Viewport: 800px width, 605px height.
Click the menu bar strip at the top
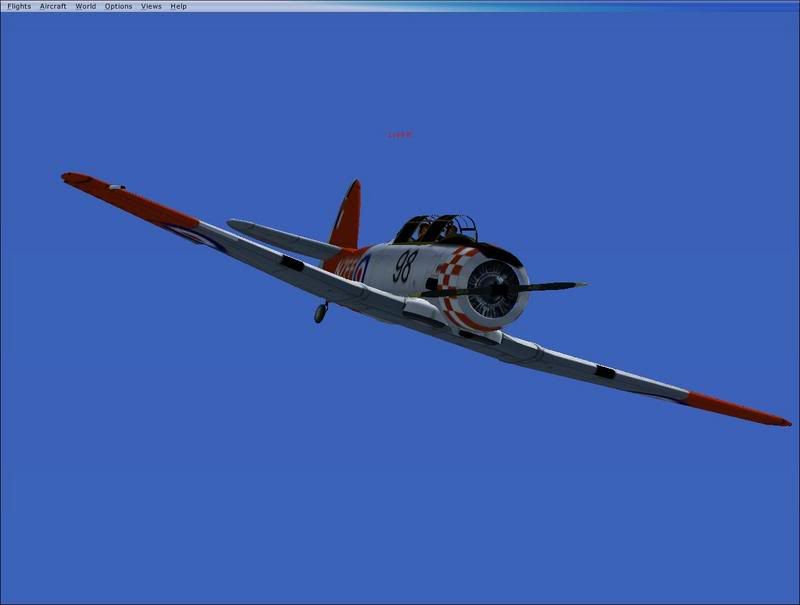coord(400,5)
